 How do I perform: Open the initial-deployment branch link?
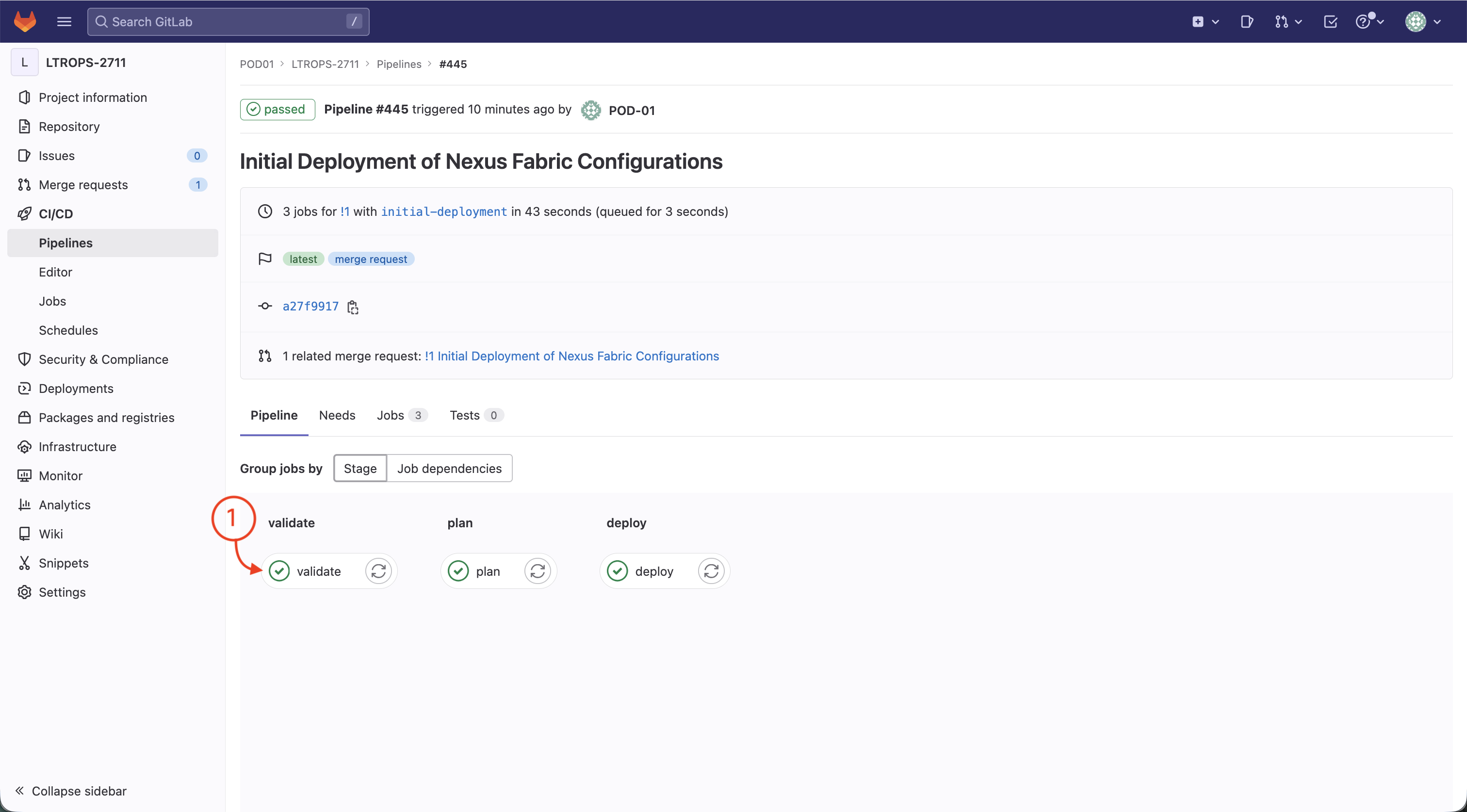443,211
